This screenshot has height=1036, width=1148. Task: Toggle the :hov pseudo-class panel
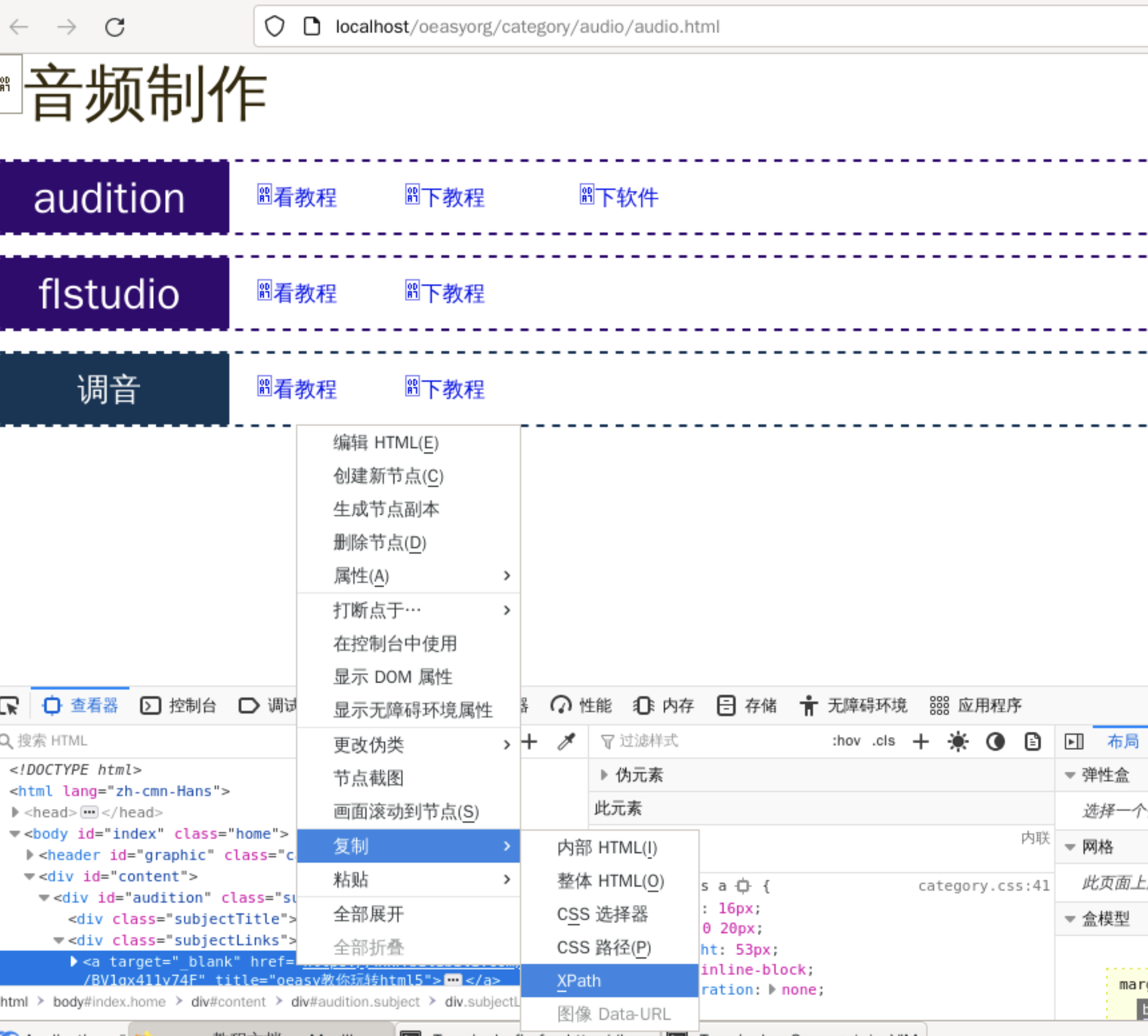pyautogui.click(x=846, y=741)
